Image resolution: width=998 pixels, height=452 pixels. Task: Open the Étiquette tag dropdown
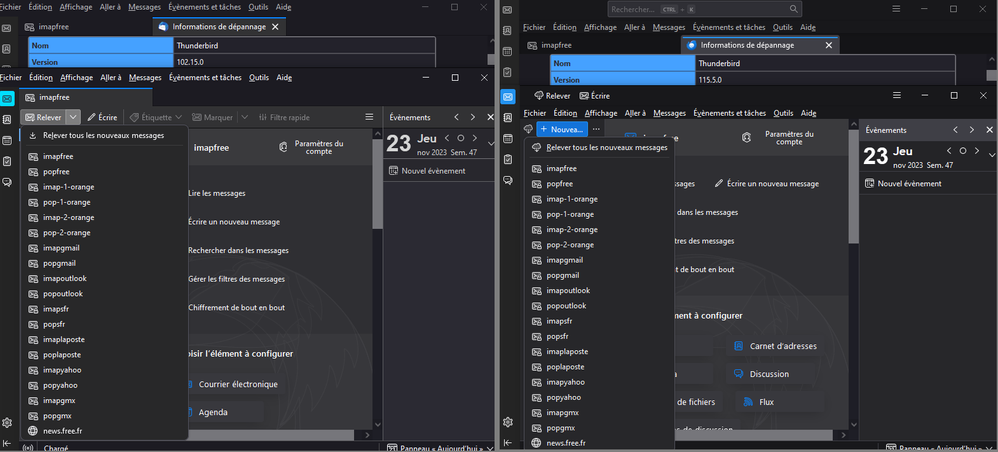point(156,117)
